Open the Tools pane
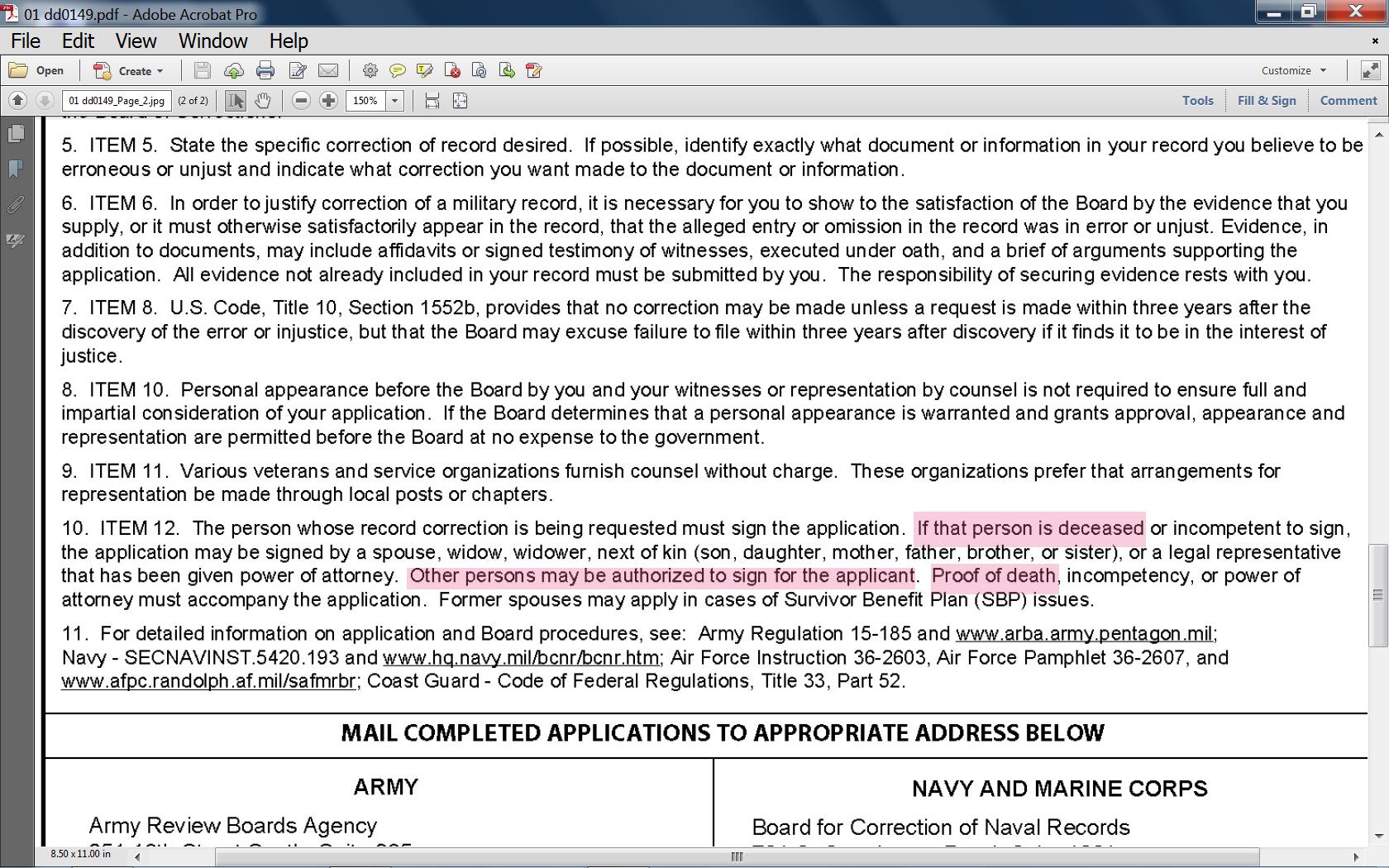1389x868 pixels. tap(1197, 101)
